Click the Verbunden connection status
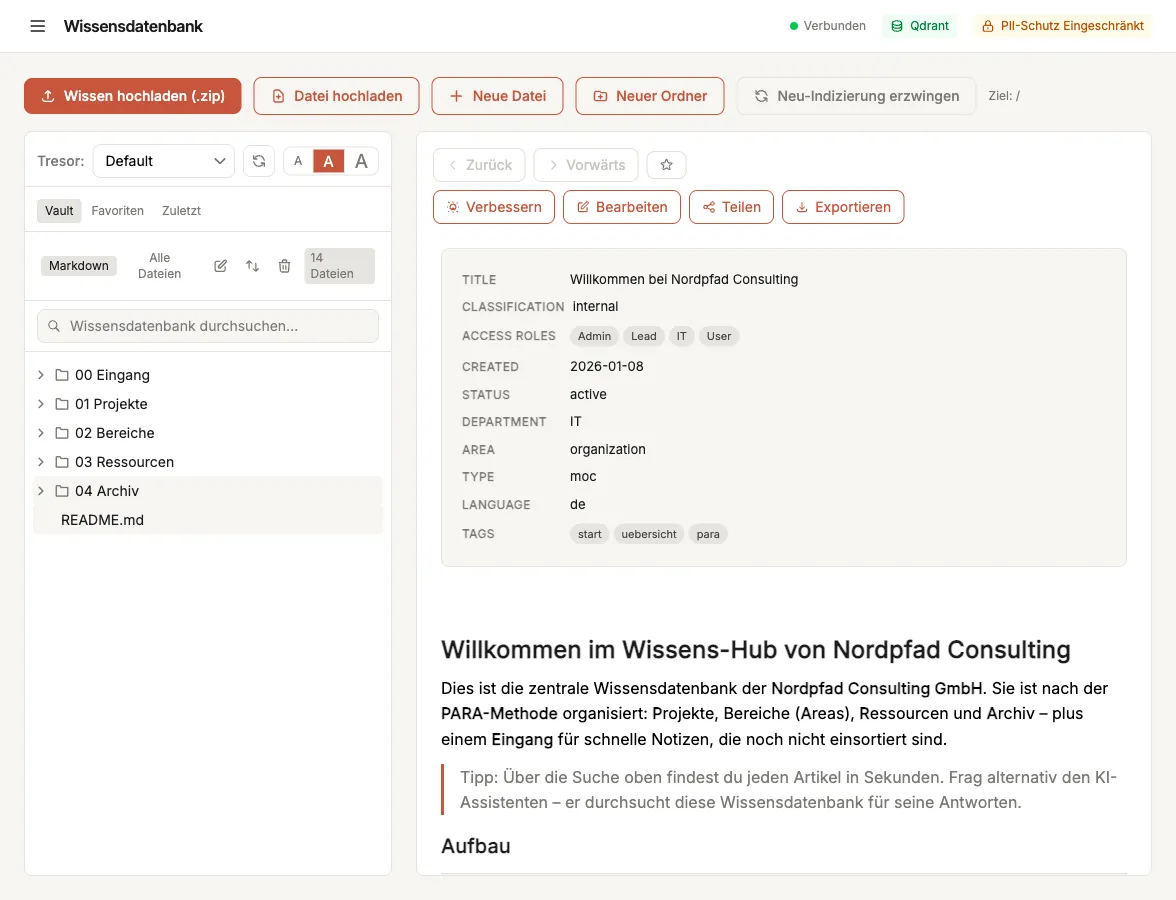Image resolution: width=1176 pixels, height=900 pixels. pyautogui.click(x=827, y=26)
